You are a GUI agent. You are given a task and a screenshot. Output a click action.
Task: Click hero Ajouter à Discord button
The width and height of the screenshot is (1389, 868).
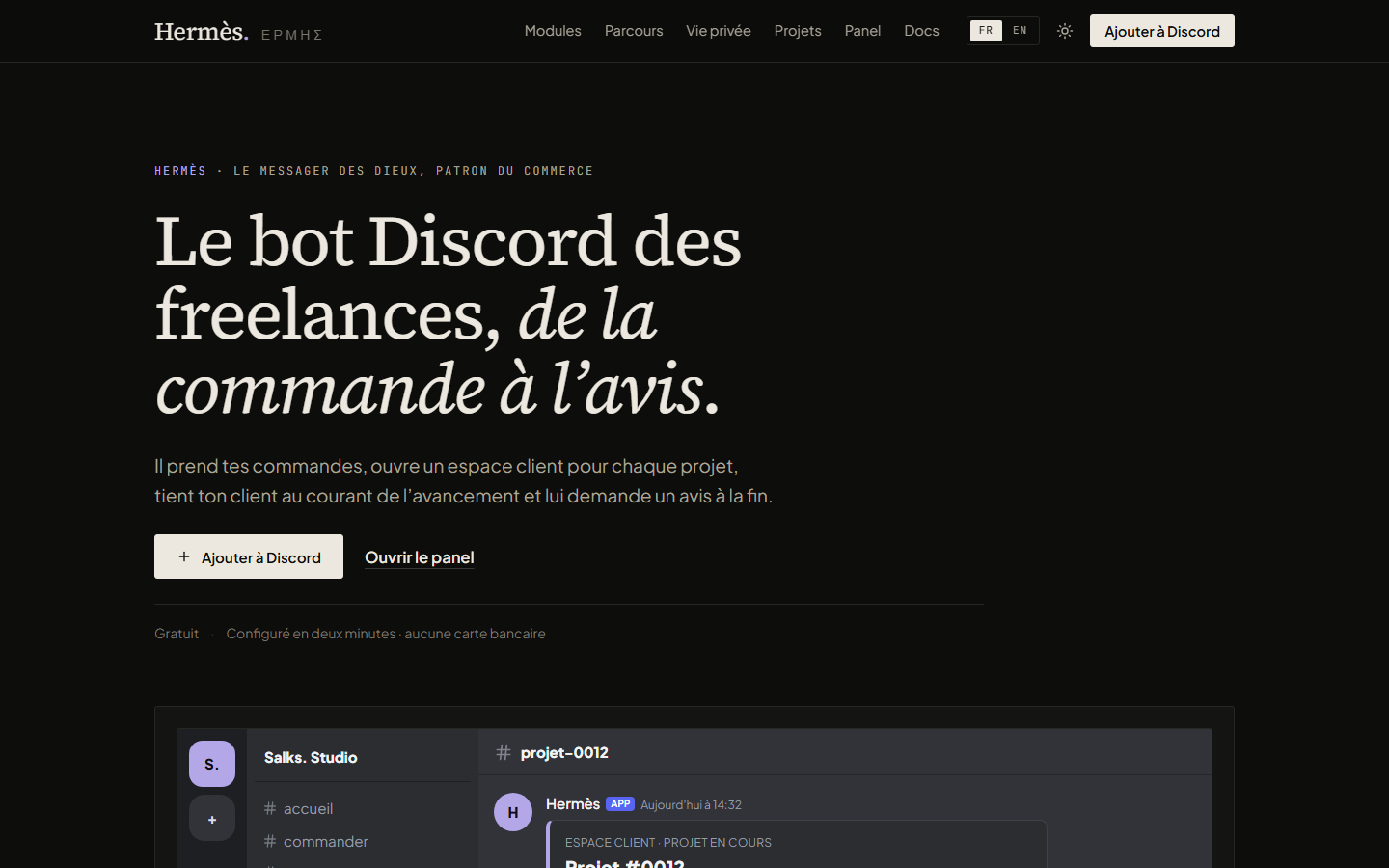click(249, 556)
